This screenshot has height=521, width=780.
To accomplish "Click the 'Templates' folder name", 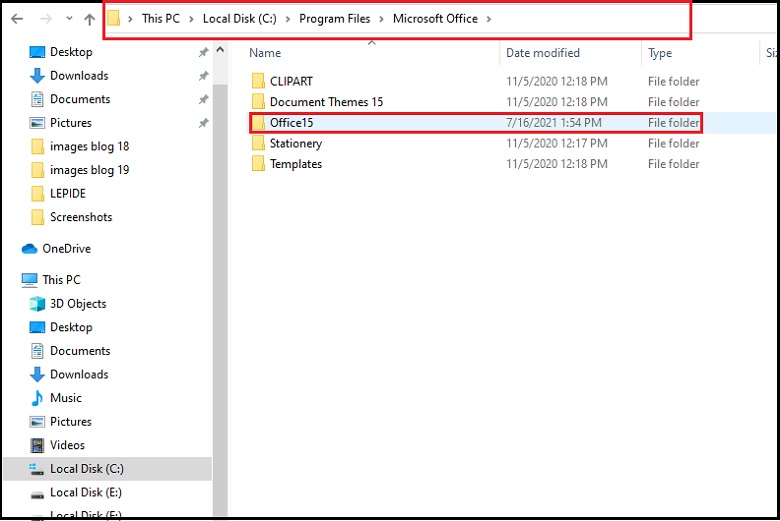I will pyautogui.click(x=296, y=164).
